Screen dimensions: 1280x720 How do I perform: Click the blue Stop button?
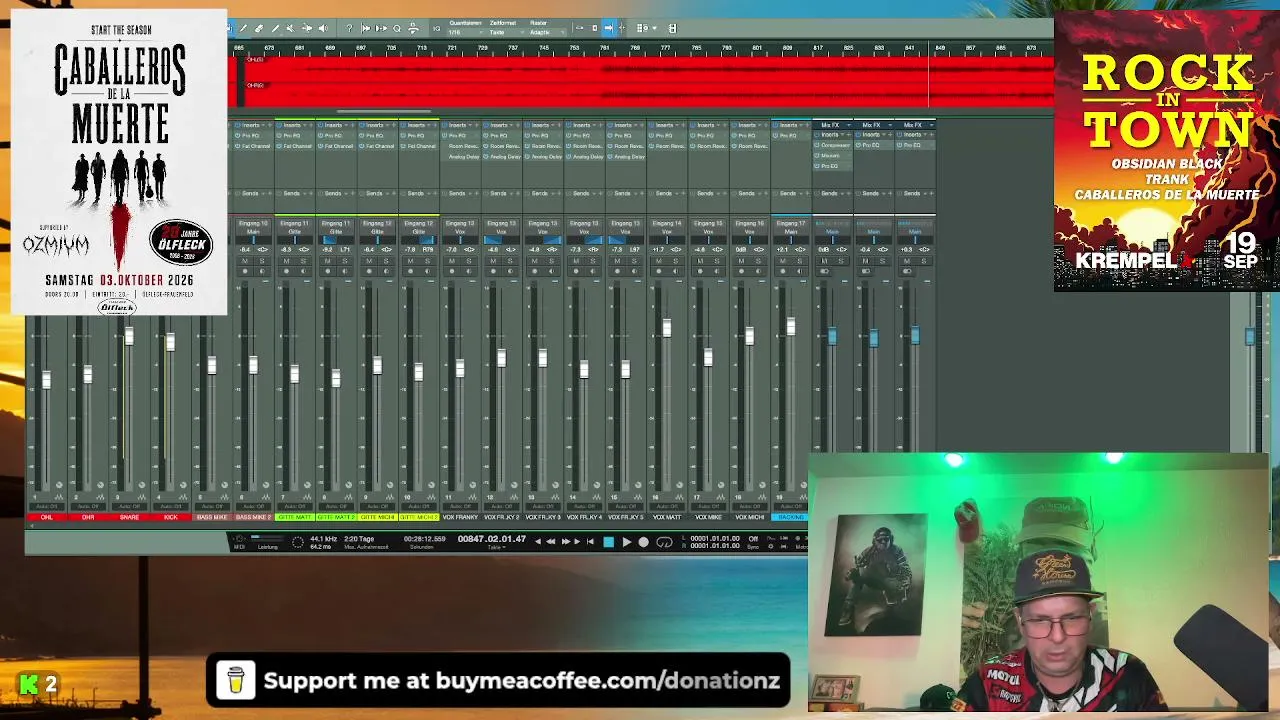point(608,542)
